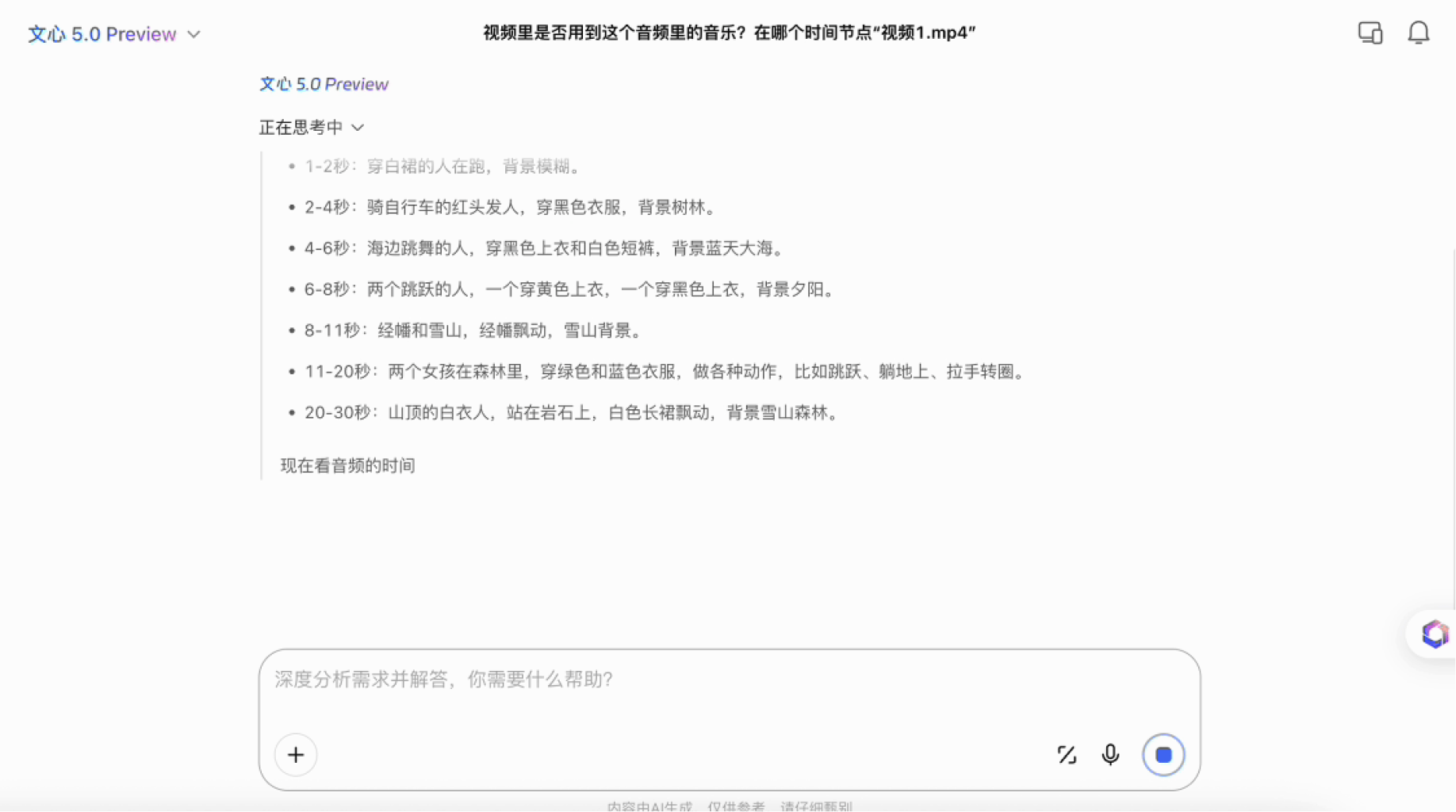This screenshot has height=812, width=1456.
Task: Click the line starting with 1-2秒
Action: [x=444, y=167]
